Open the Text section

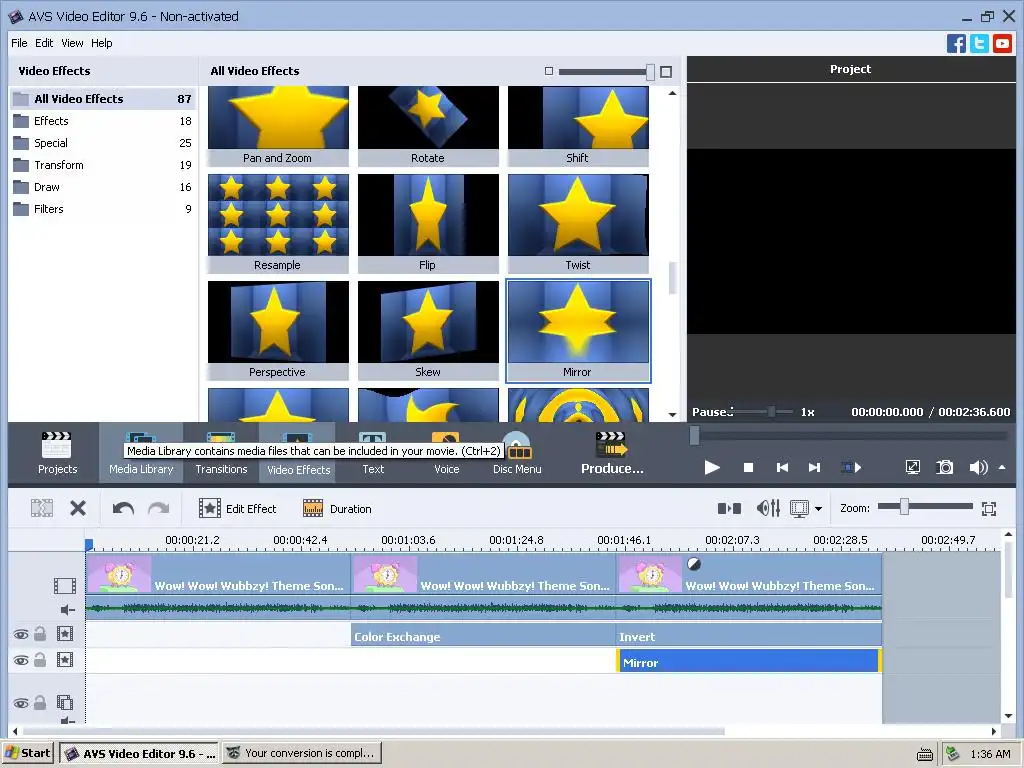click(x=373, y=453)
